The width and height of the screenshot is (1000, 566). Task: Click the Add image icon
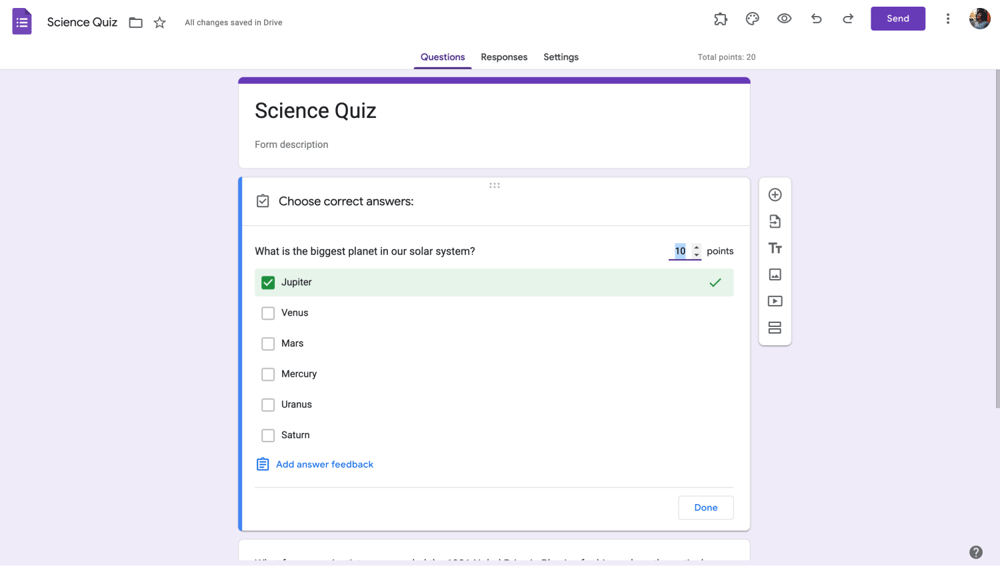tap(775, 275)
